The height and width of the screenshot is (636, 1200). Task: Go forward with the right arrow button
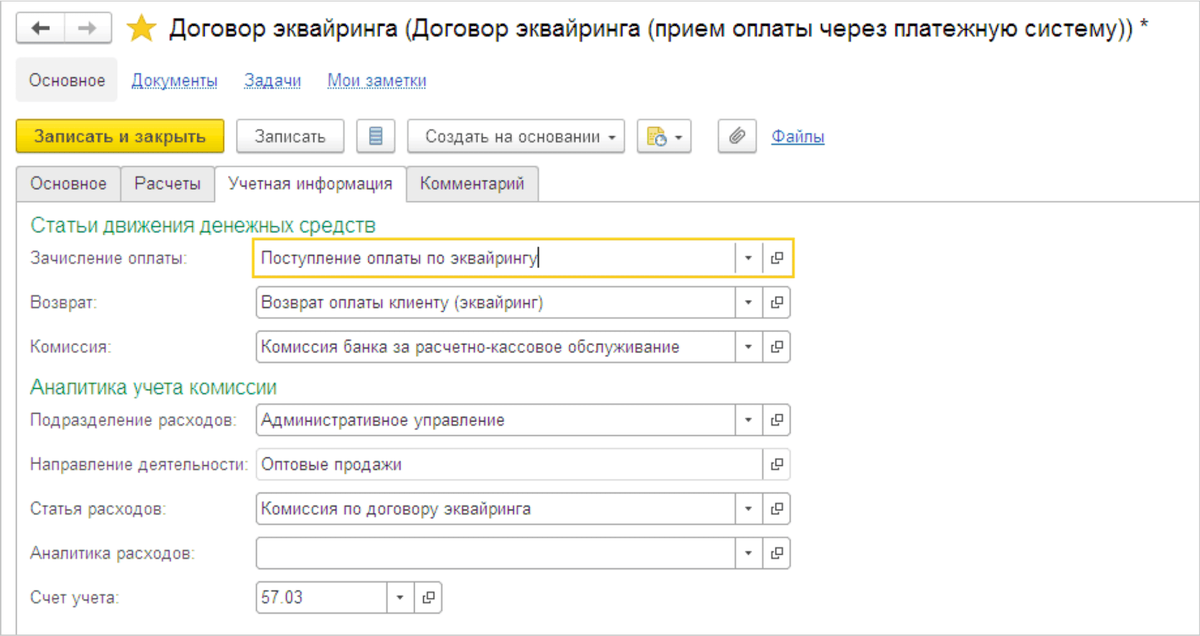(88, 29)
